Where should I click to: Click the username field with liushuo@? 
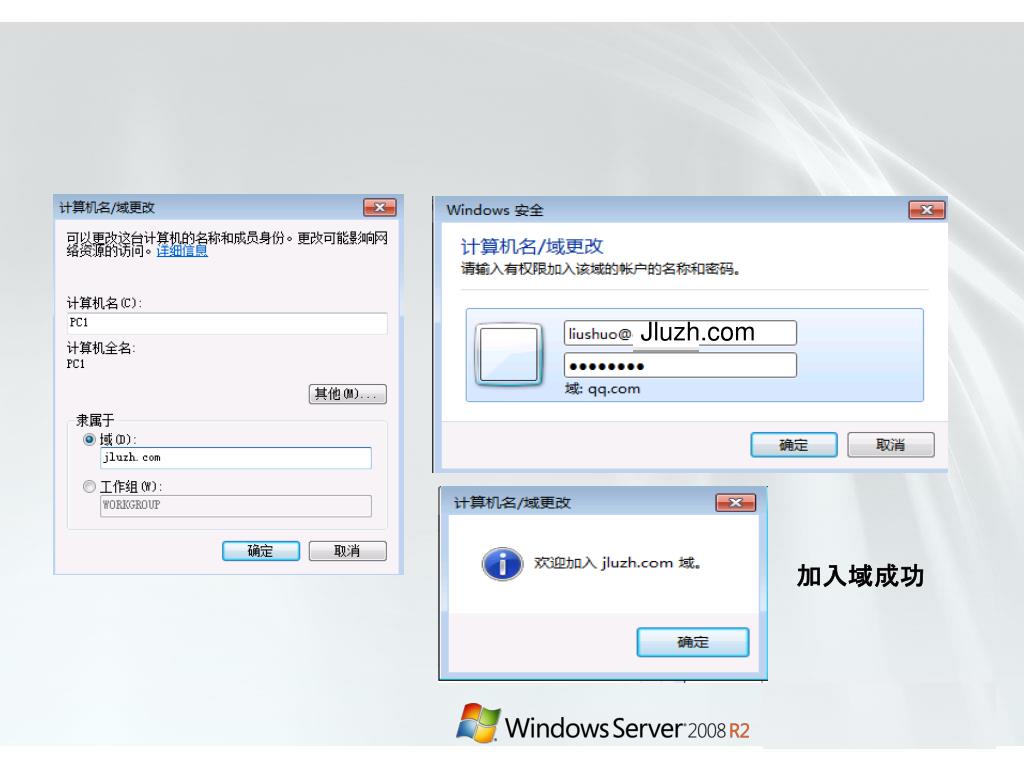(680, 333)
